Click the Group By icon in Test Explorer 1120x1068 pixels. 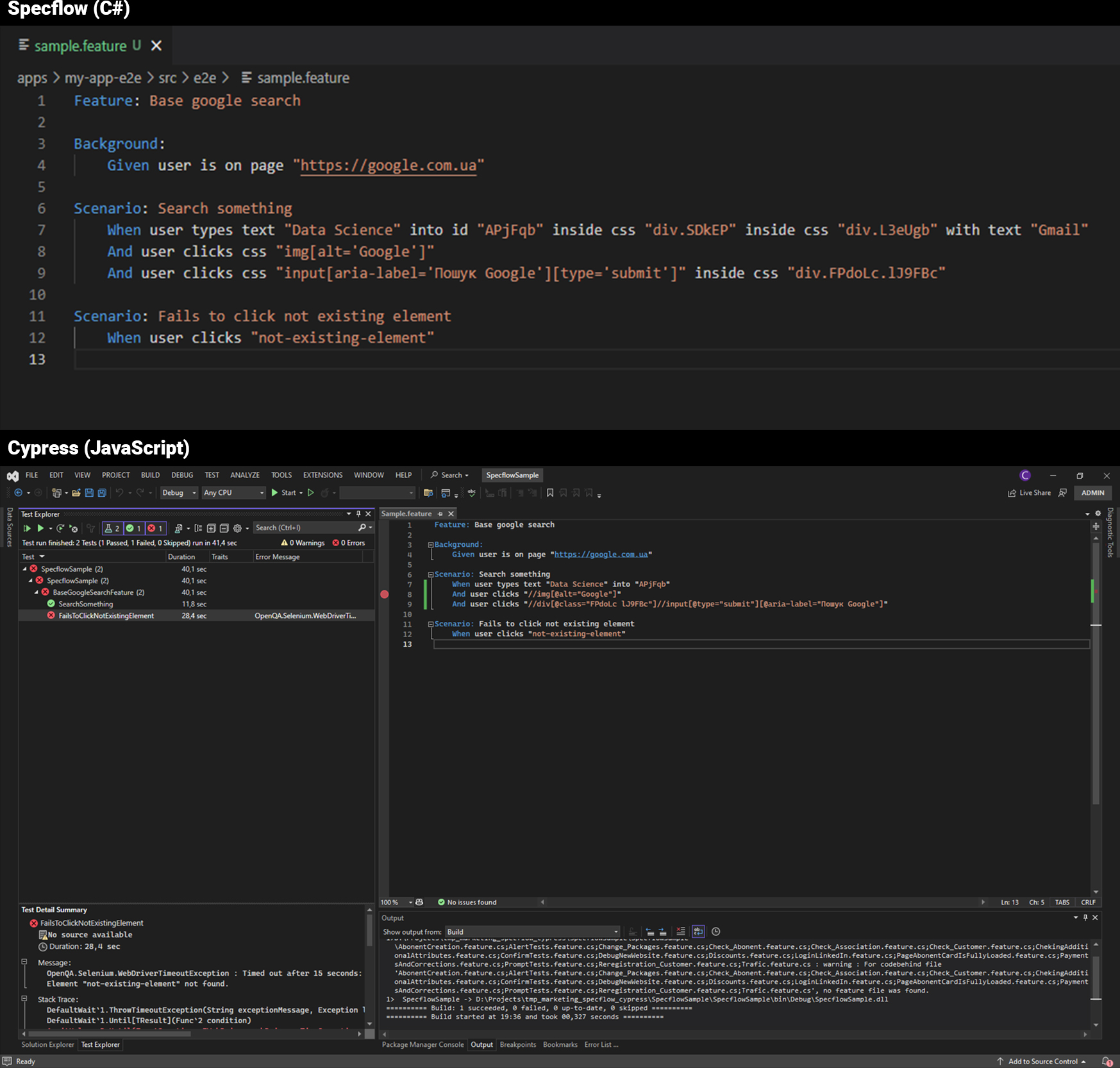coord(198,528)
